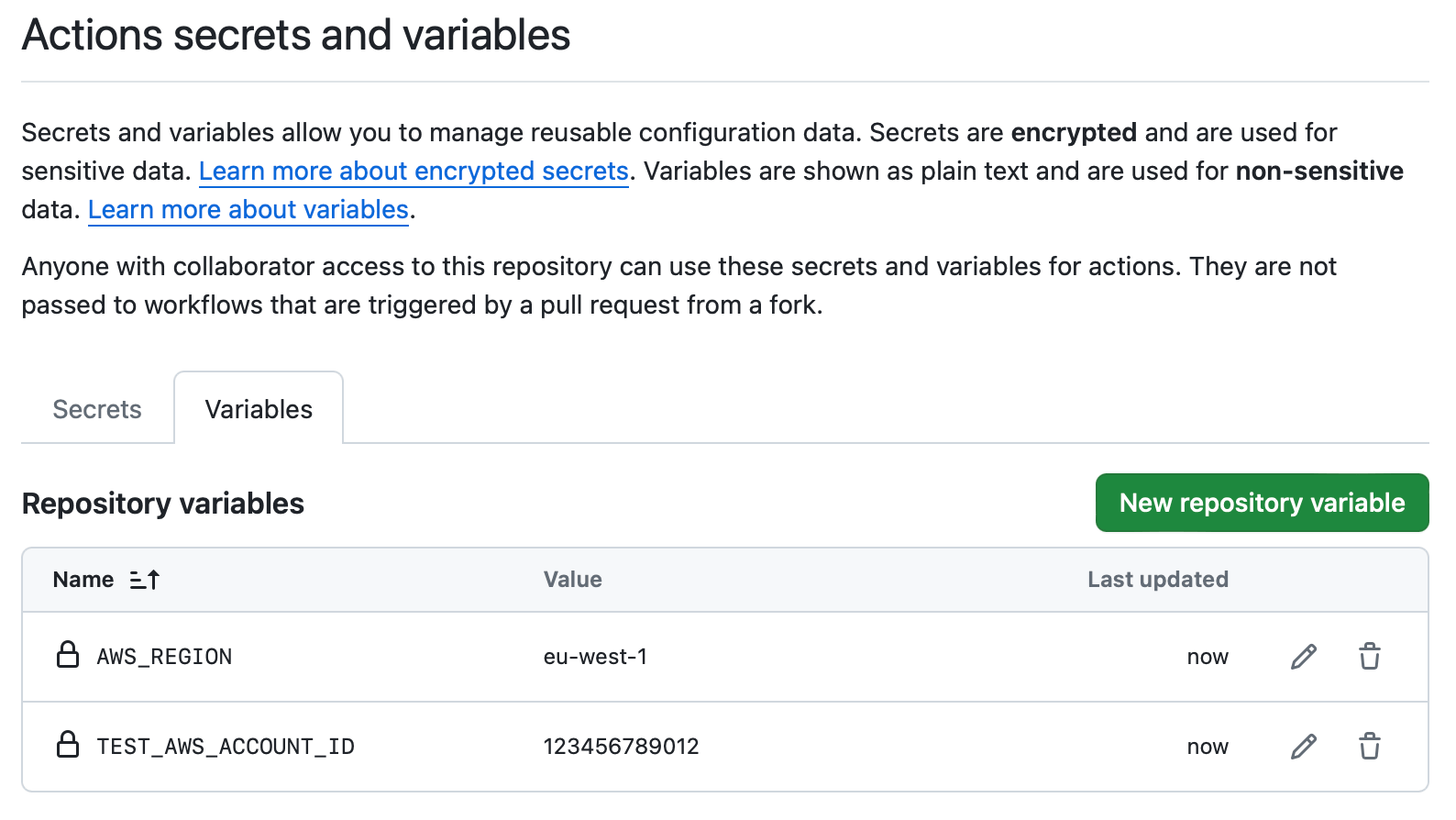This screenshot has height=820, width=1456.
Task: Click the TEST_AWS_ACCOUNT_ID variable name
Action: pyautogui.click(x=226, y=746)
